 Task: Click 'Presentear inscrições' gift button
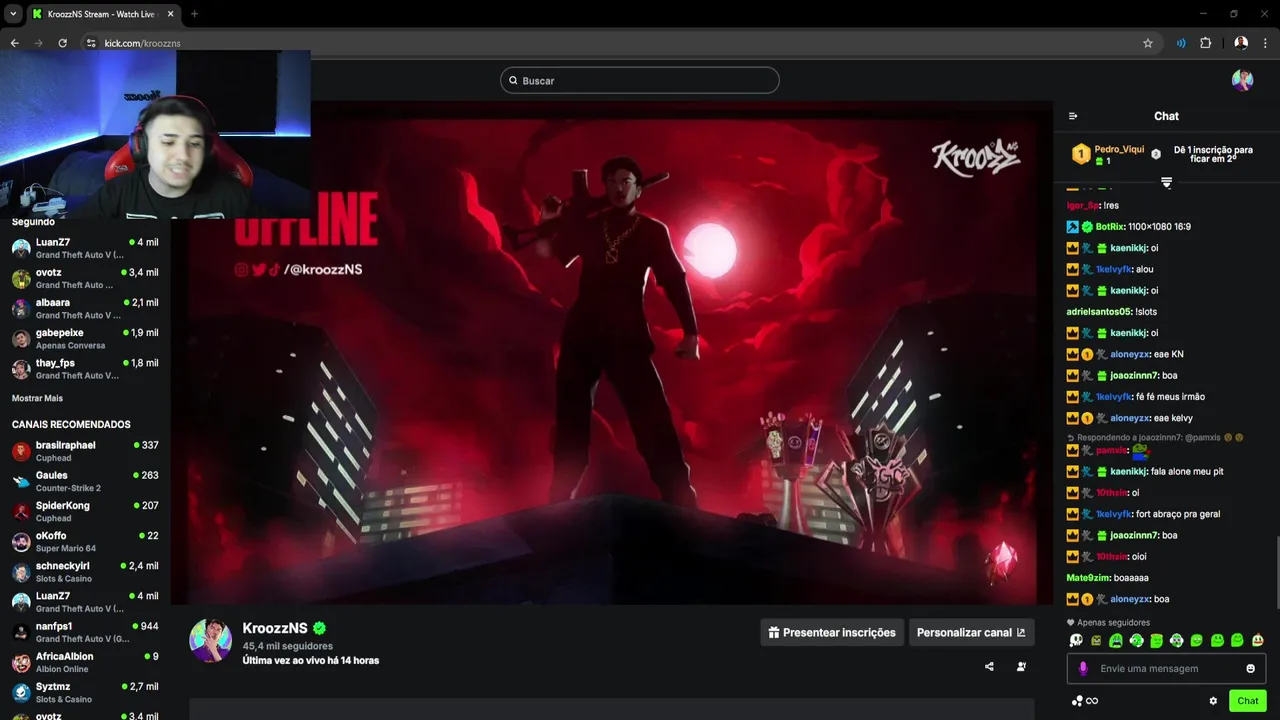pyautogui.click(x=832, y=632)
